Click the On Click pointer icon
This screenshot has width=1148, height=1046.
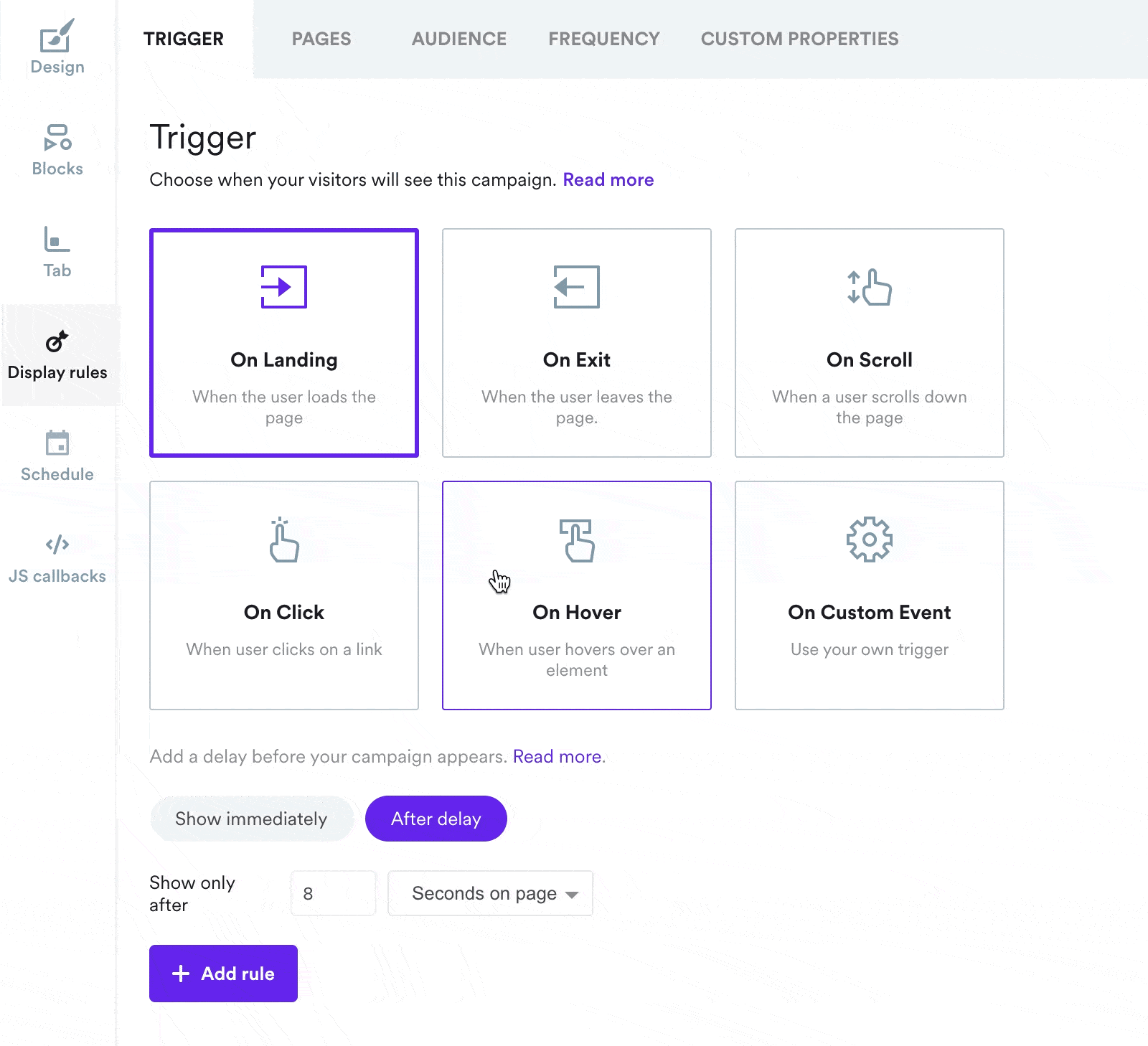pos(284,540)
